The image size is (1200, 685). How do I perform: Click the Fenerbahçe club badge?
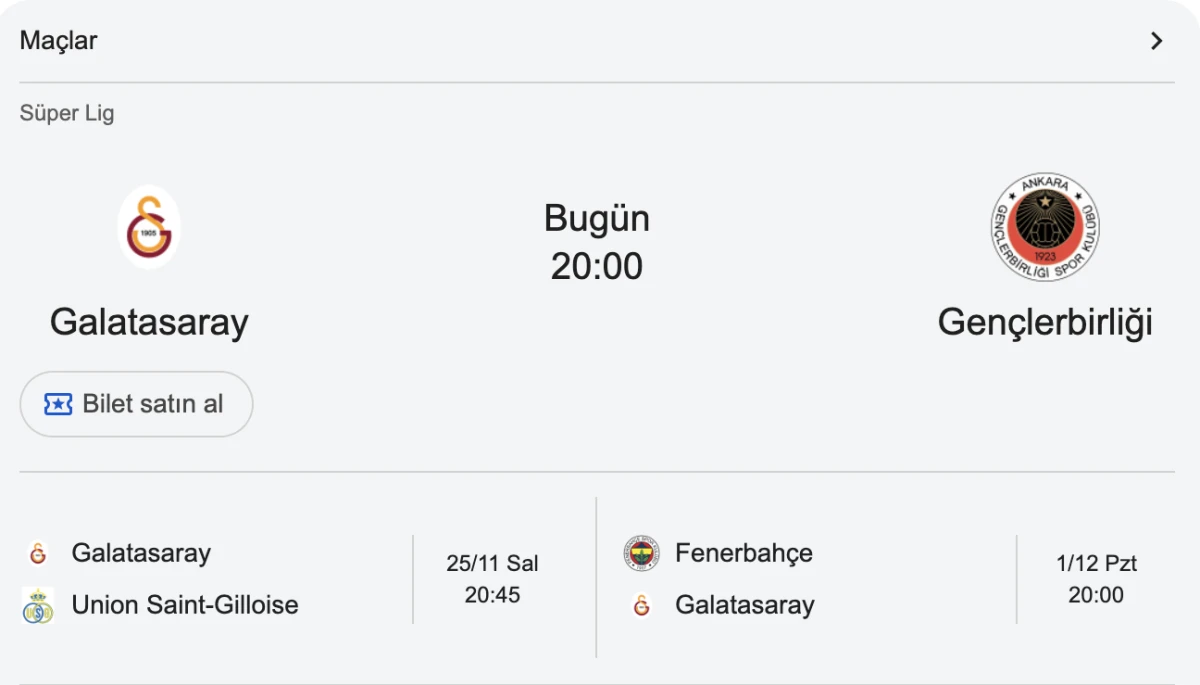[642, 552]
